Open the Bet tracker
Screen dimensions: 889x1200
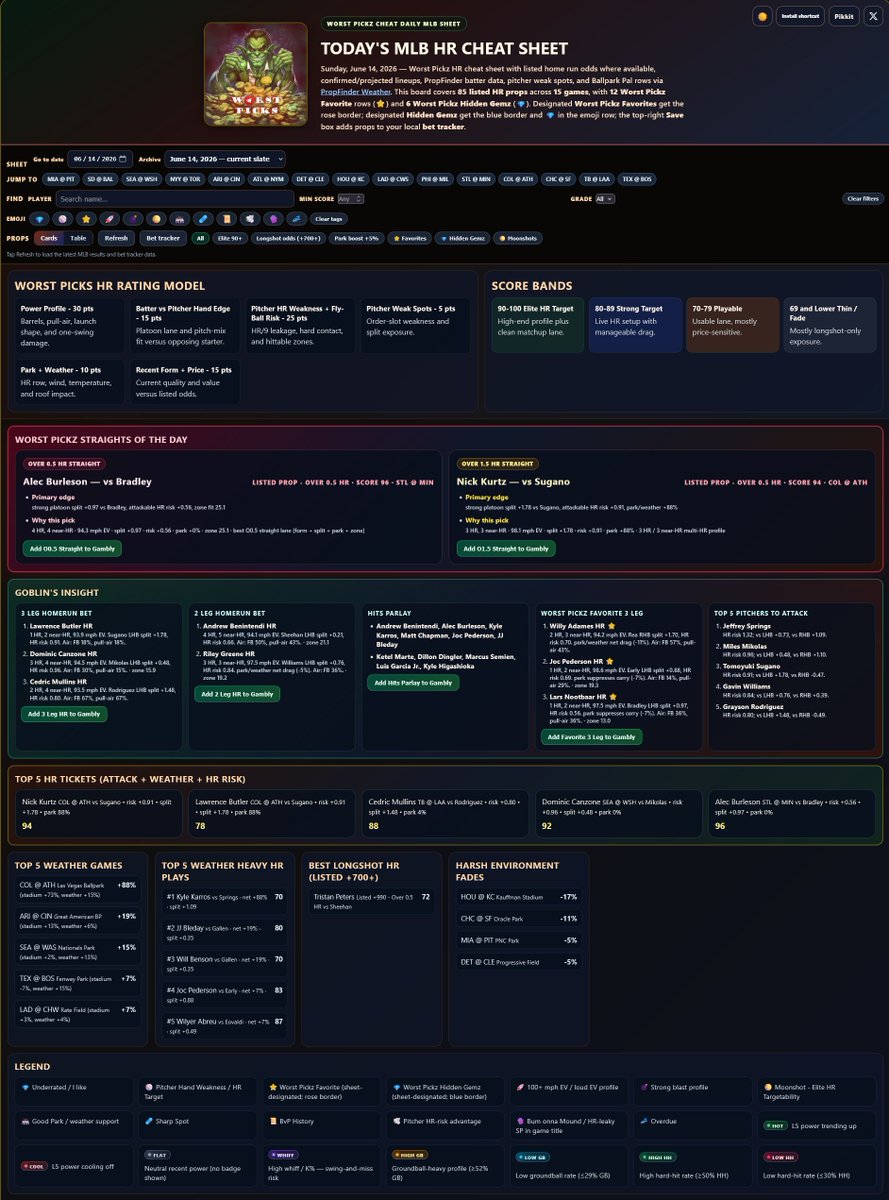point(163,238)
